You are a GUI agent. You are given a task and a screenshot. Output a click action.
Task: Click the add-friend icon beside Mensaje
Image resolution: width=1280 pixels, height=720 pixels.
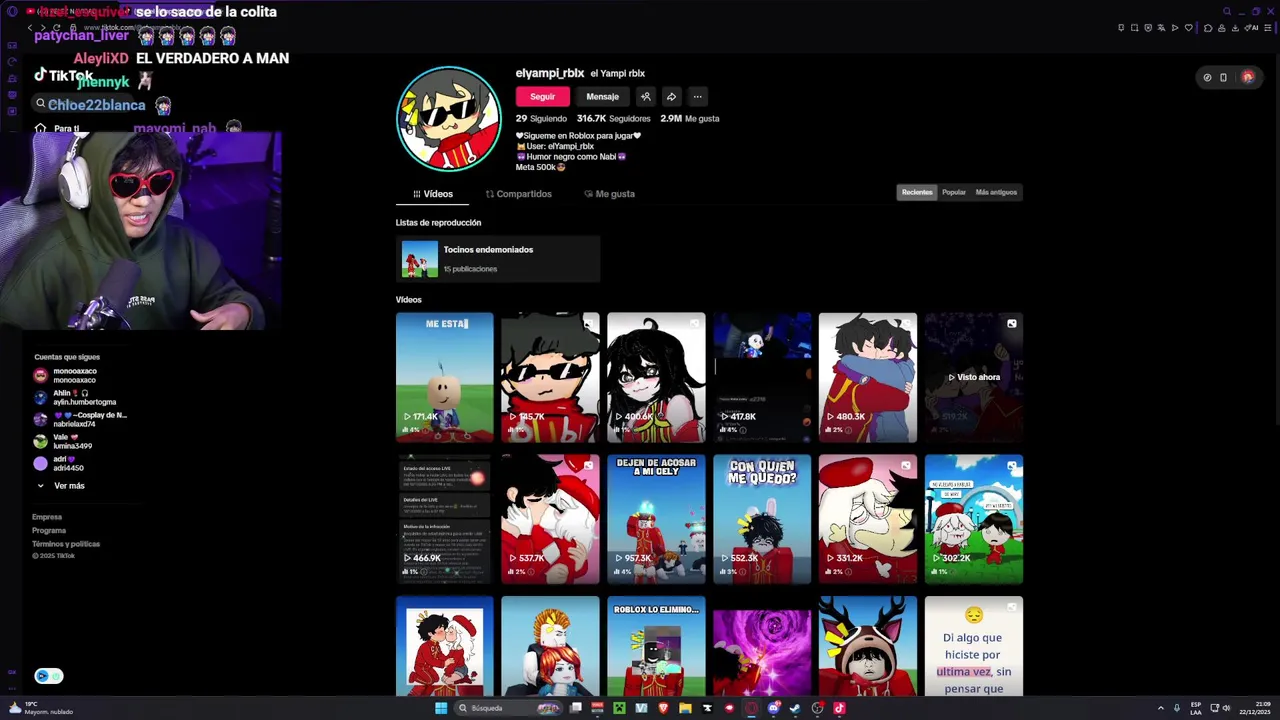tap(646, 97)
